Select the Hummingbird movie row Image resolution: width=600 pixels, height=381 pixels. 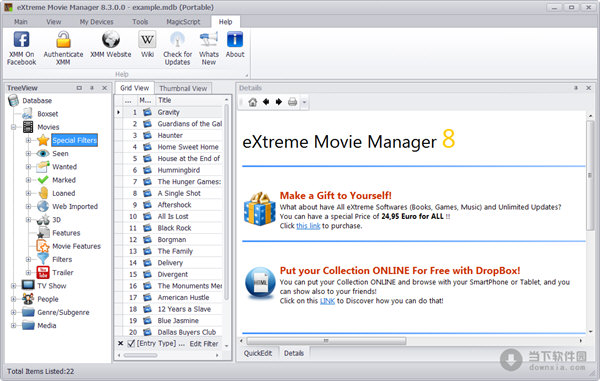click(169, 170)
